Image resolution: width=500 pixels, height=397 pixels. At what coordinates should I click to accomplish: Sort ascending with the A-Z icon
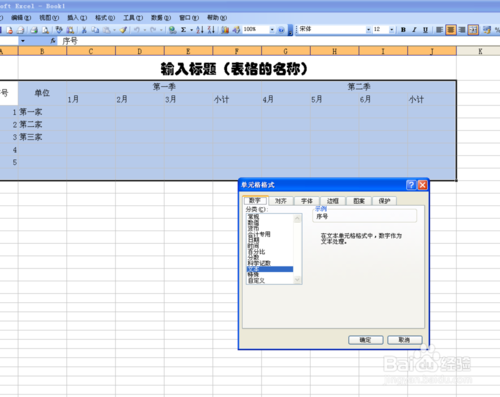[200, 30]
